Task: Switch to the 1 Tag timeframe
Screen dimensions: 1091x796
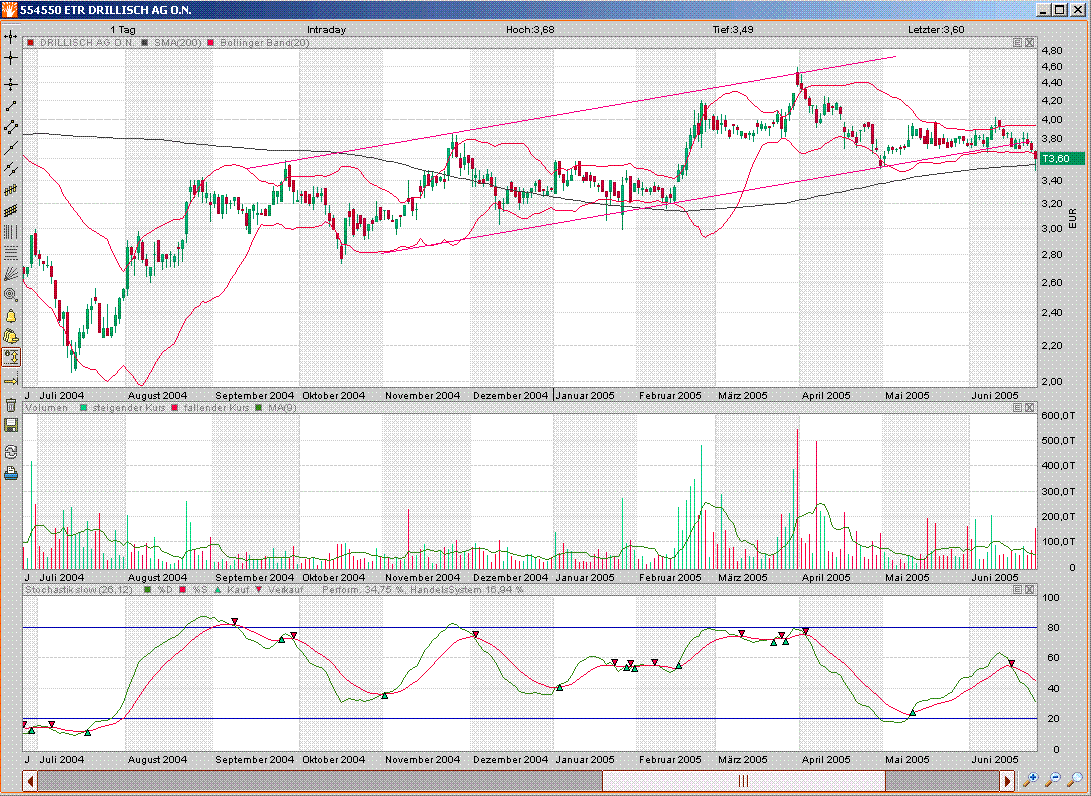Action: (122, 29)
